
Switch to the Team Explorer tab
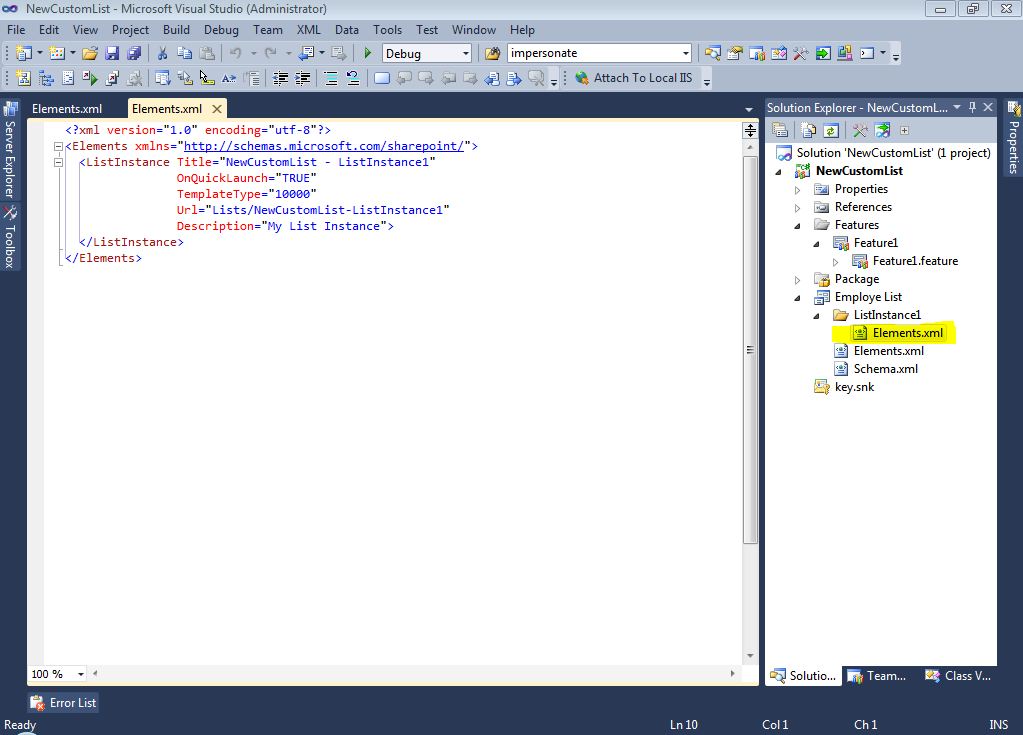(877, 676)
